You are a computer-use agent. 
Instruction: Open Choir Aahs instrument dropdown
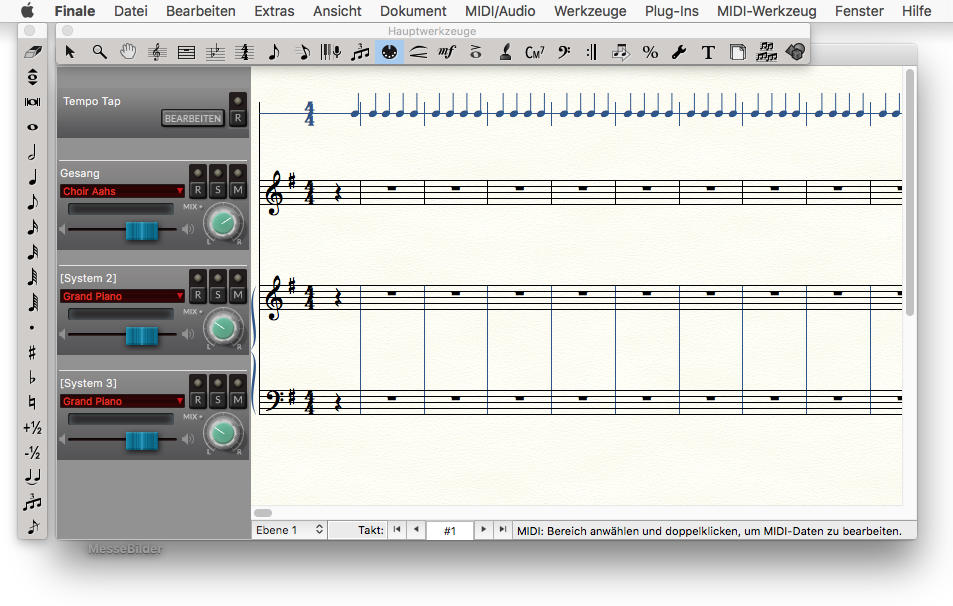coord(122,191)
